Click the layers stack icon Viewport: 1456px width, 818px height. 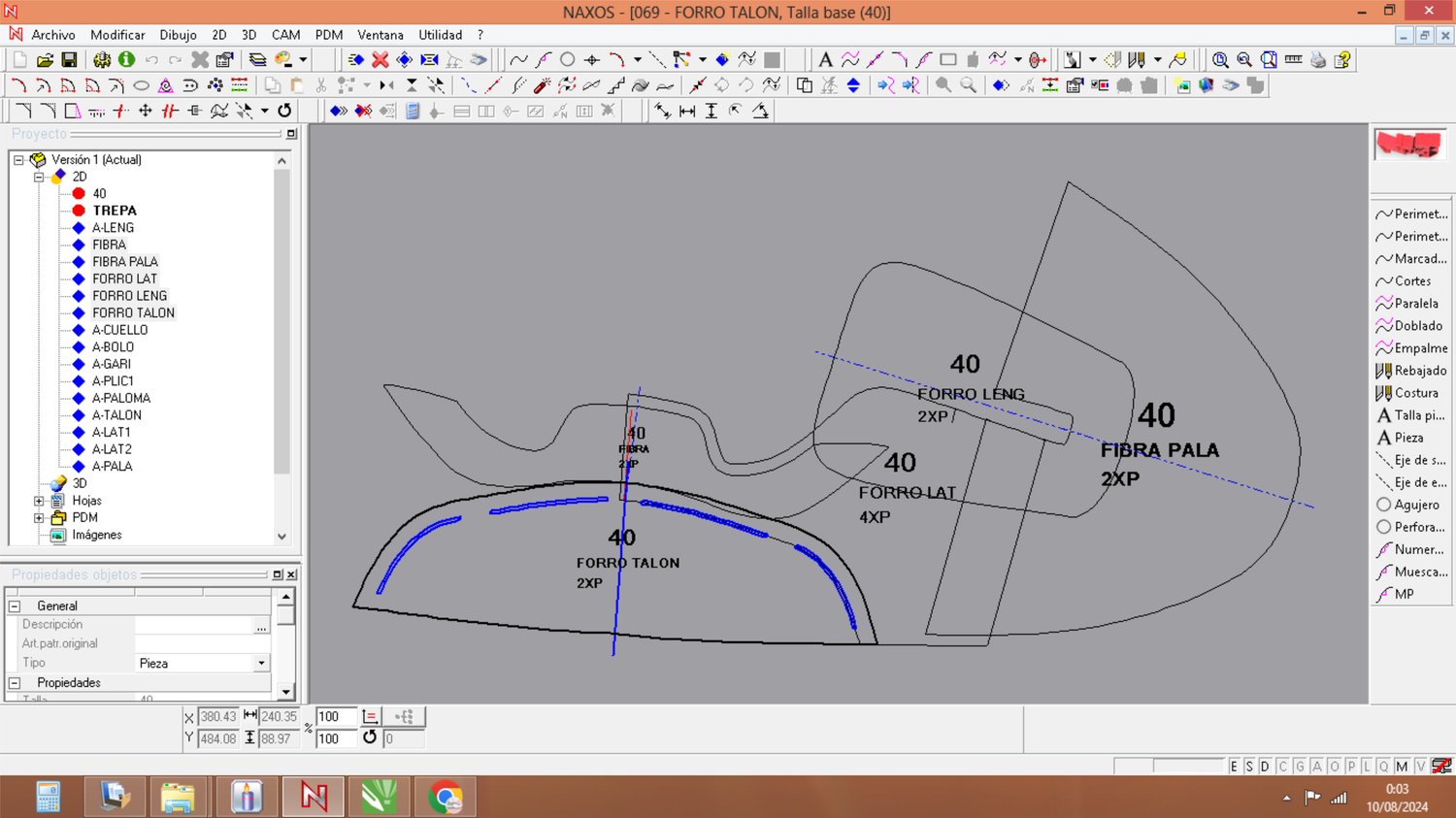(x=258, y=60)
